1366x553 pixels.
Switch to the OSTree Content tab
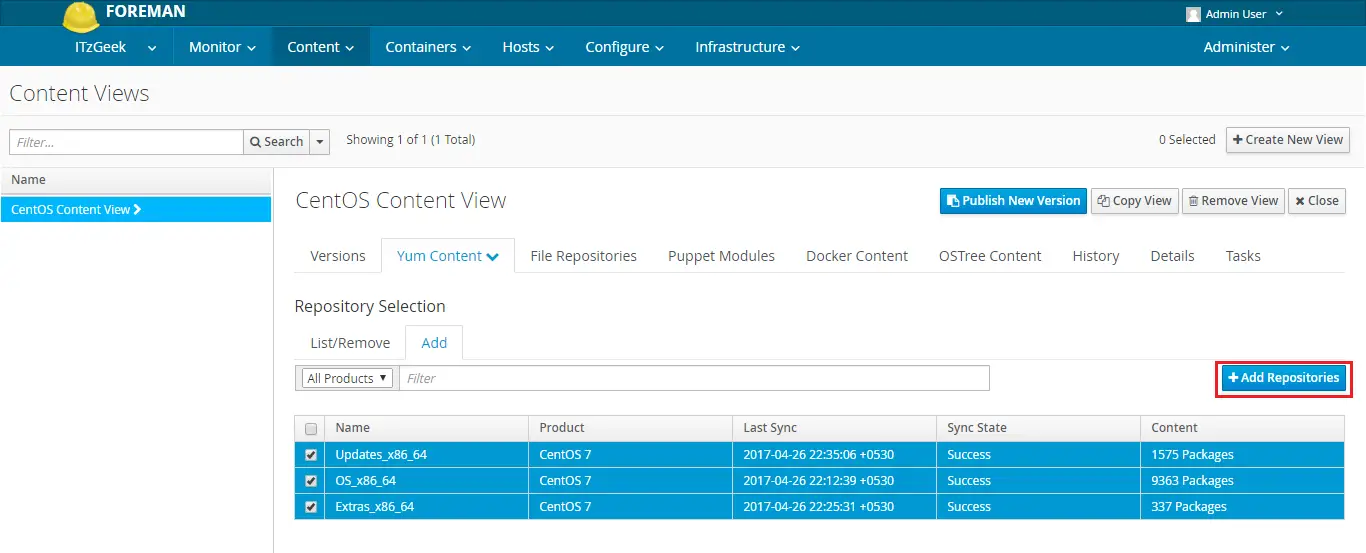click(x=990, y=256)
